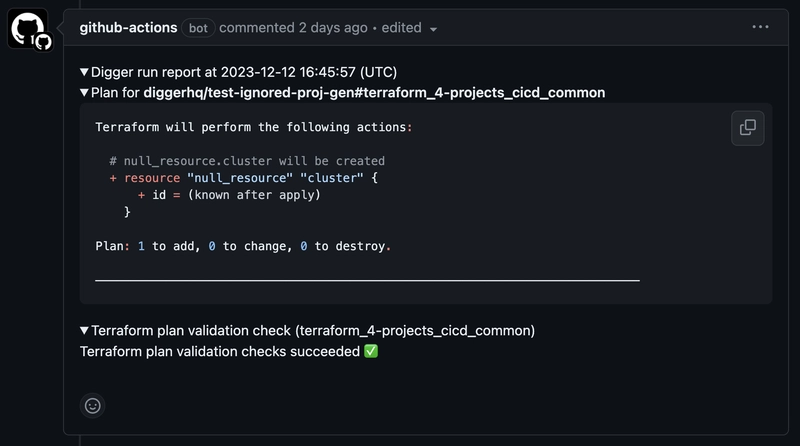Screen dimensions: 800x446
Task: Add a reaction with the smiley icon
Action: 92,406
